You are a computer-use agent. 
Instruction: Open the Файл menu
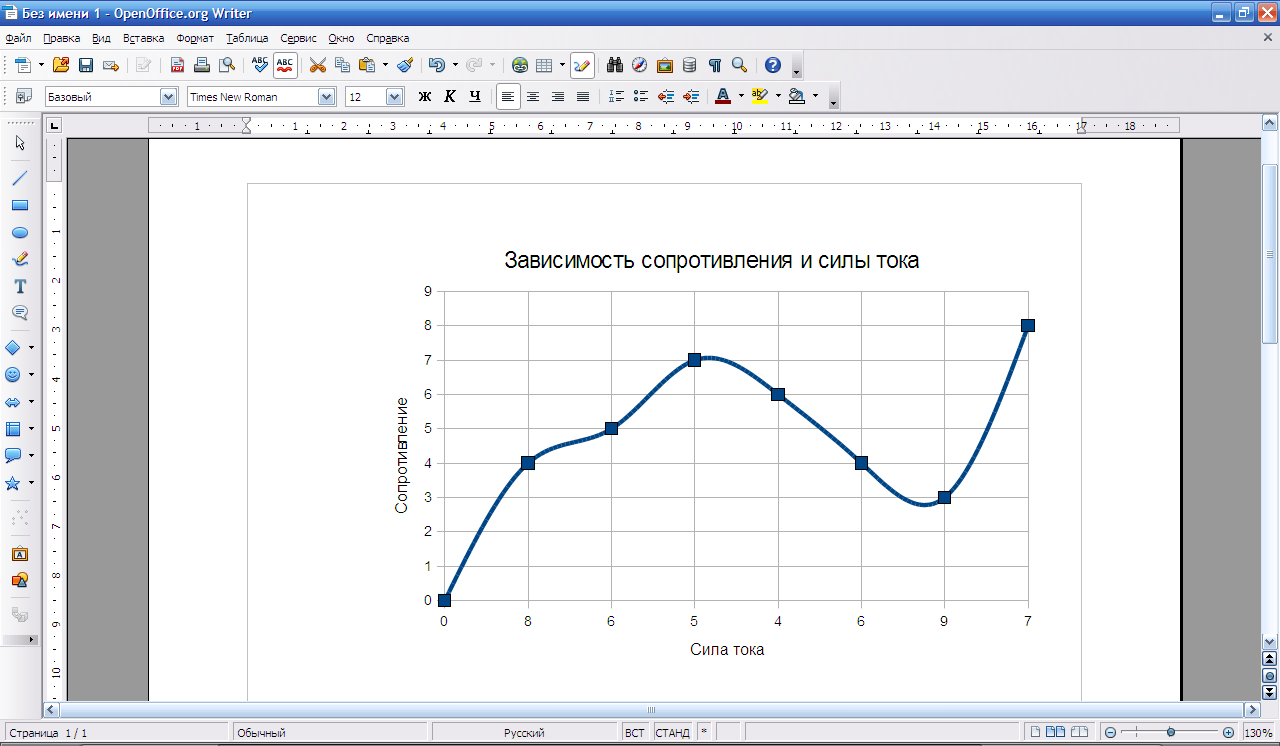click(18, 38)
